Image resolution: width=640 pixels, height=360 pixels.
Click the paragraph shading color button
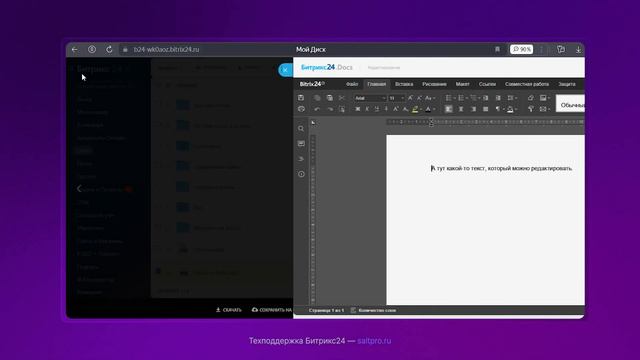pyautogui.click(x=511, y=109)
